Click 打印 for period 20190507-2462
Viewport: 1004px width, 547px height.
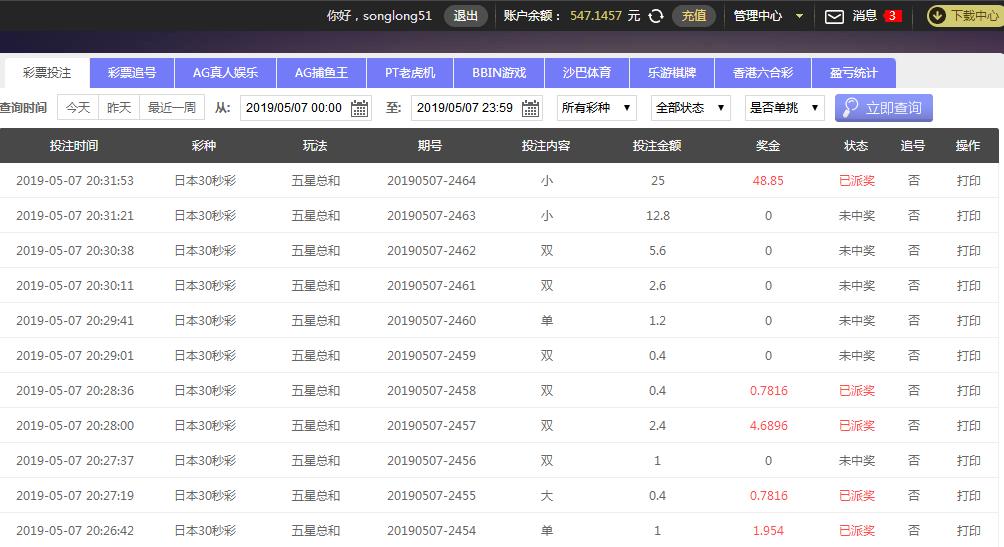pyautogui.click(x=968, y=250)
